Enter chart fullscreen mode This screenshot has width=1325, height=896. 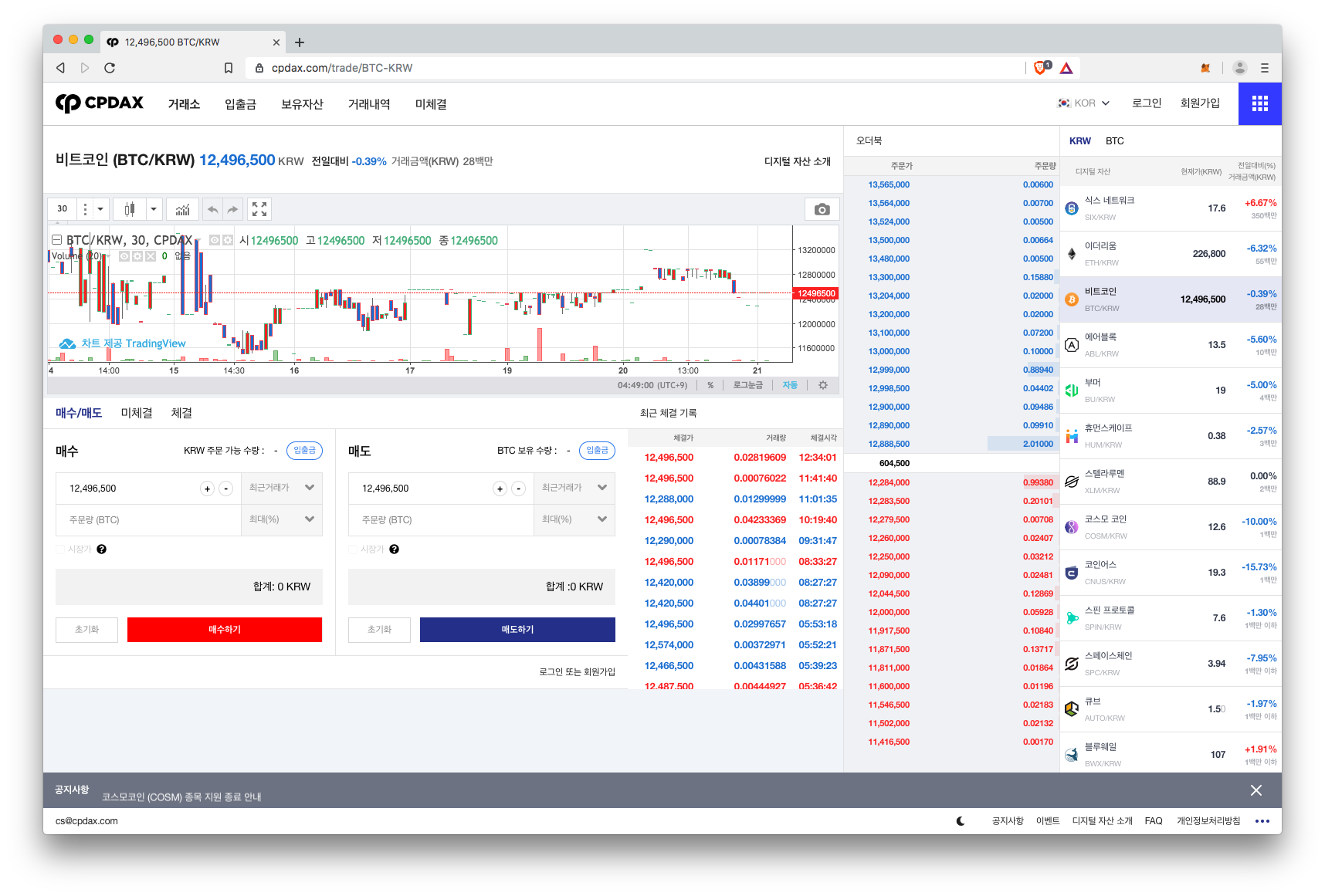259,209
